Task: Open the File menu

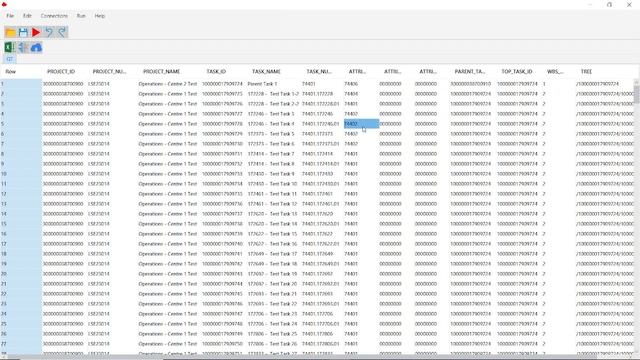Action: point(10,16)
